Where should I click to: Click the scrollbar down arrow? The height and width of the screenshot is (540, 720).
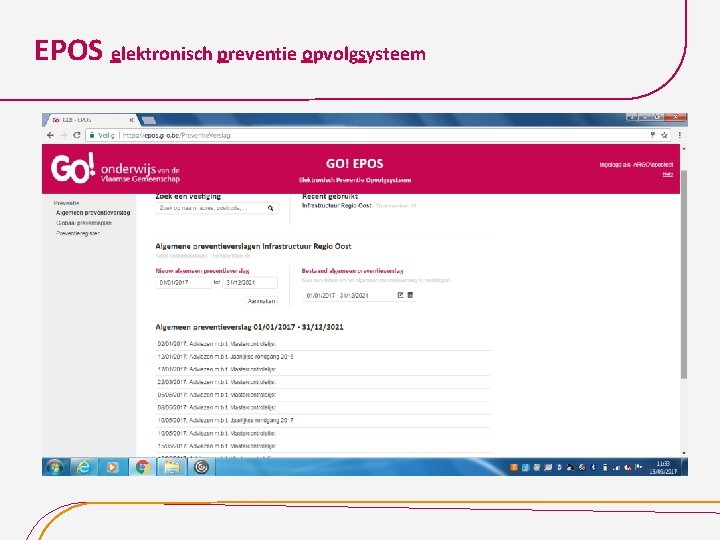pyautogui.click(x=684, y=453)
